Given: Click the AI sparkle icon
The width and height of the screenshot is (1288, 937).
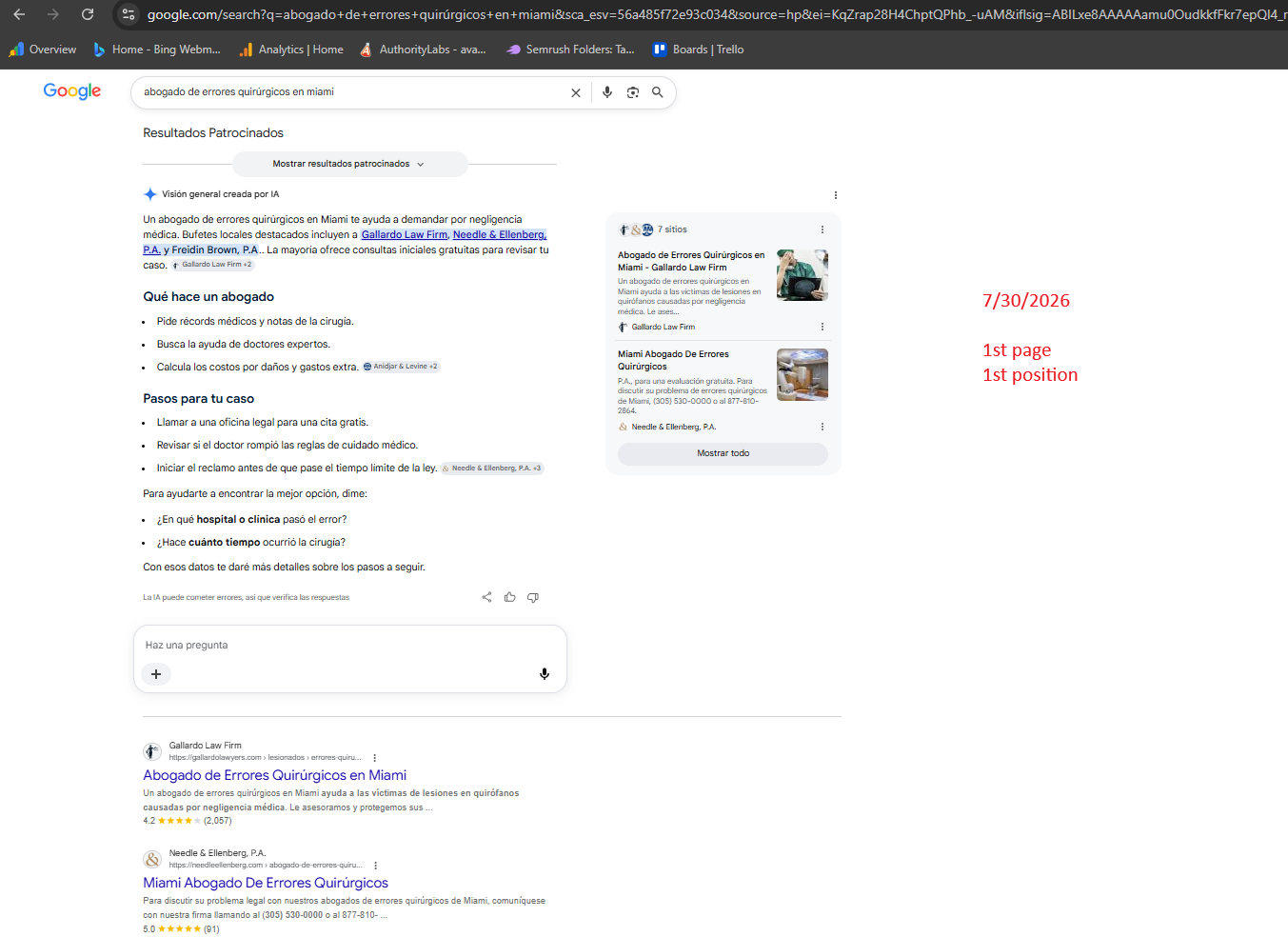Looking at the screenshot, I should point(149,194).
